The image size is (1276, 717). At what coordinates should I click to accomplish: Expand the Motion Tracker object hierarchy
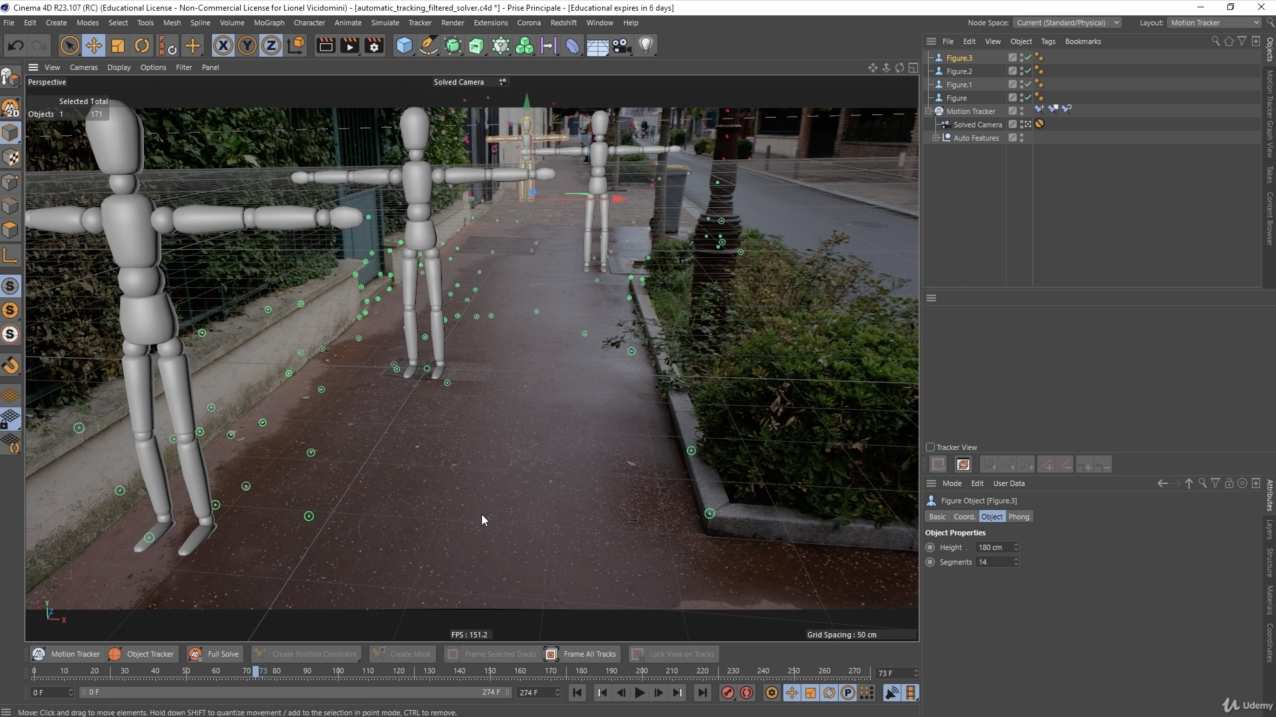pos(929,111)
